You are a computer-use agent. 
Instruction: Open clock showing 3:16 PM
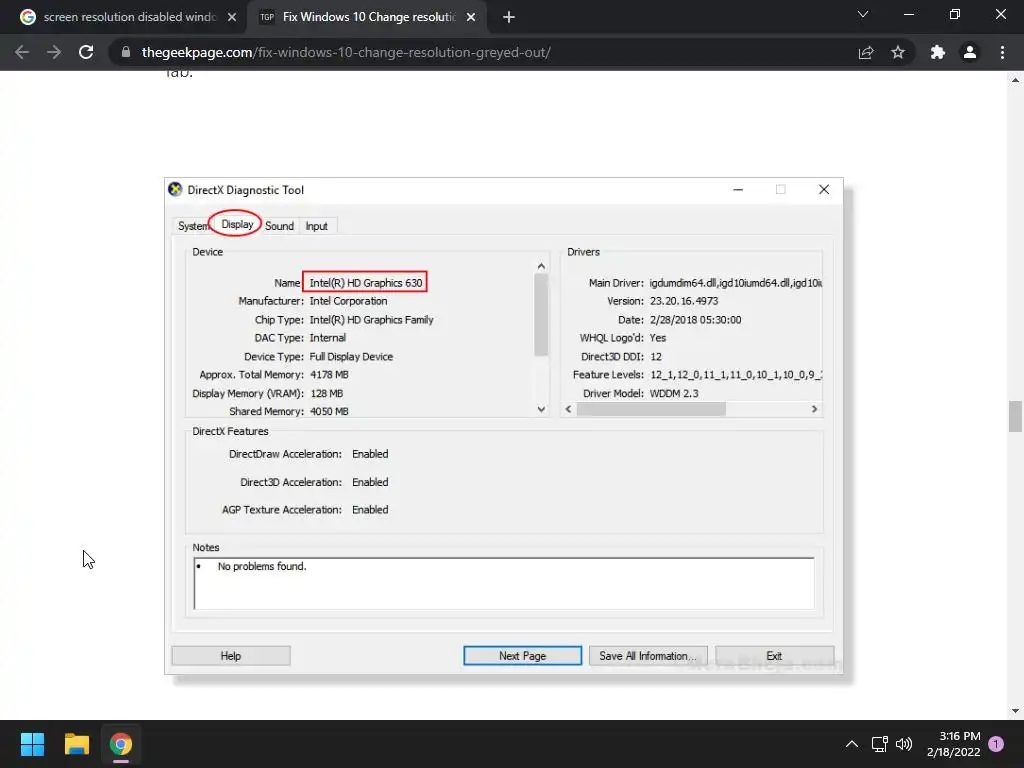click(953, 744)
